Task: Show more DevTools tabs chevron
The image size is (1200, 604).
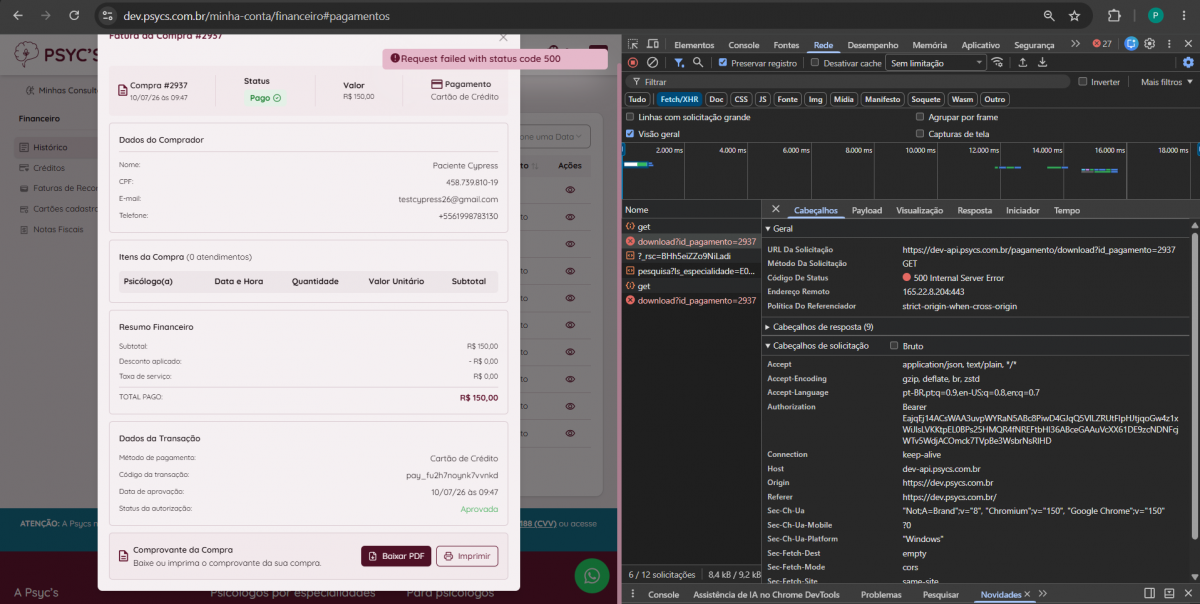Action: click(x=1075, y=44)
